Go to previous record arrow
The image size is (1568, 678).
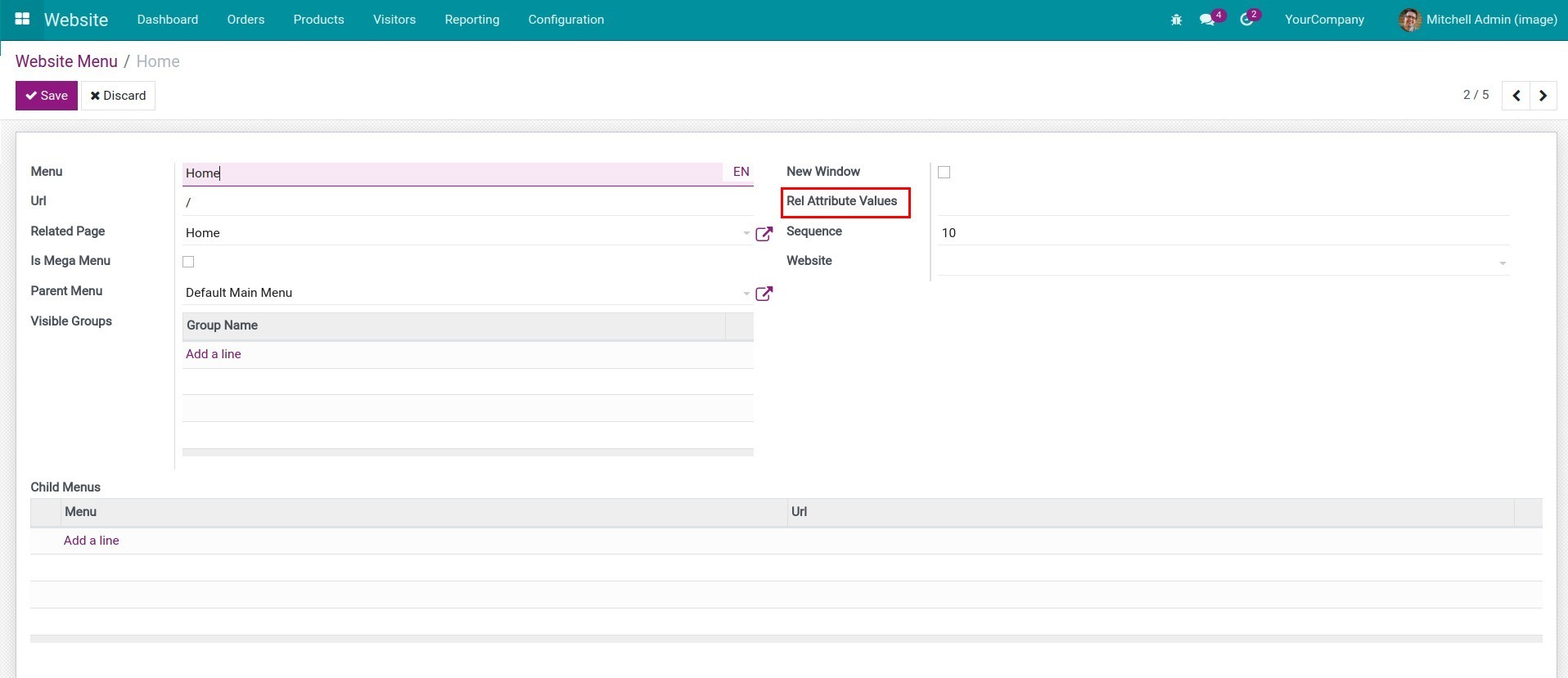click(x=1516, y=96)
